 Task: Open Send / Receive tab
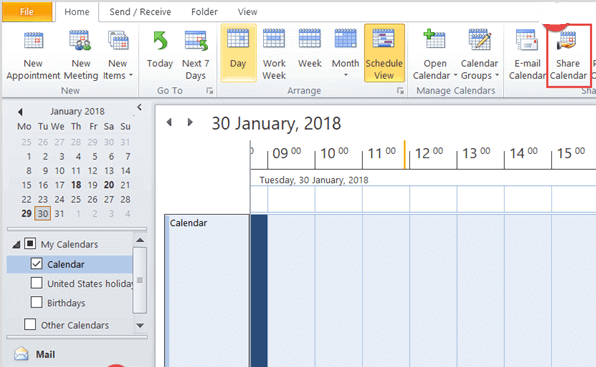pyautogui.click(x=140, y=12)
